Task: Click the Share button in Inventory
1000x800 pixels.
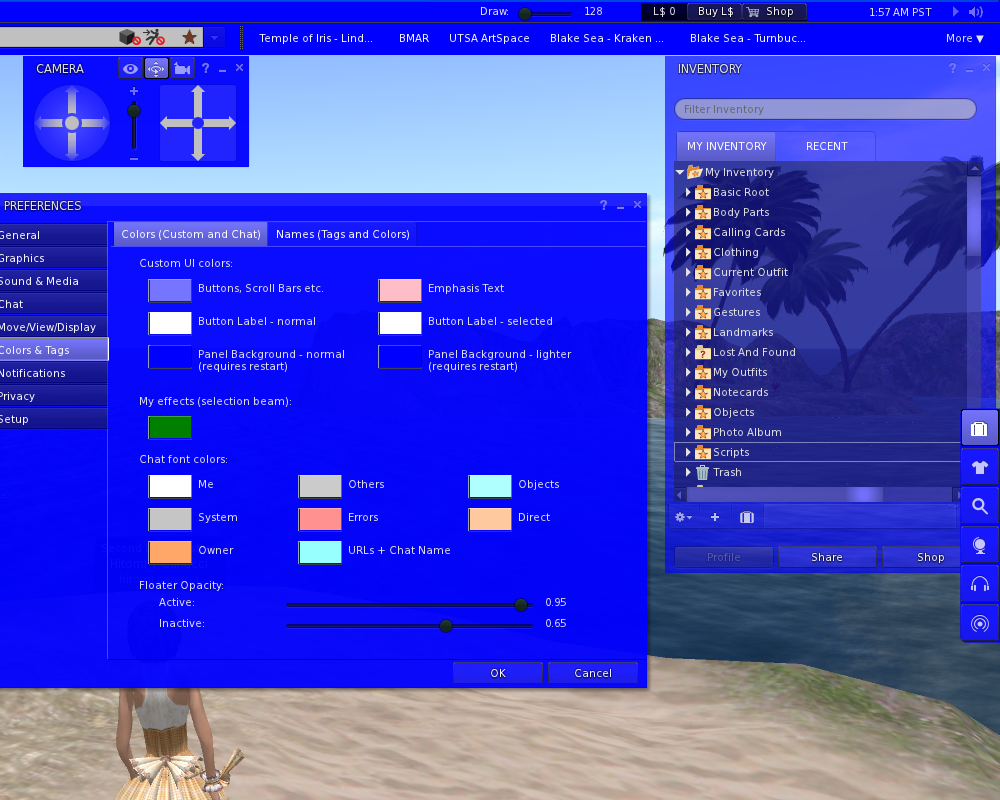Action: (826, 557)
